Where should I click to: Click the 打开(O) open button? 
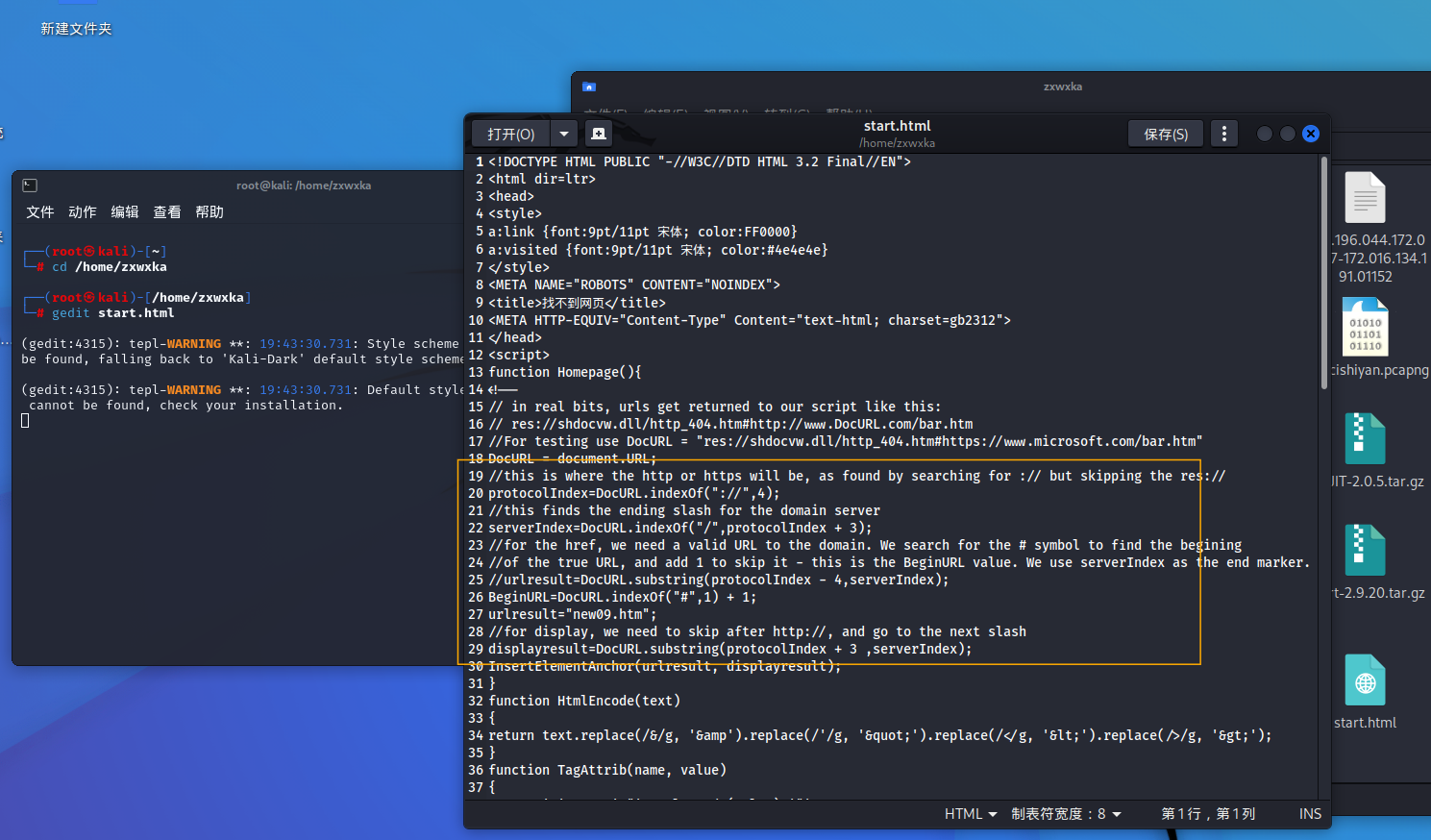(510, 134)
